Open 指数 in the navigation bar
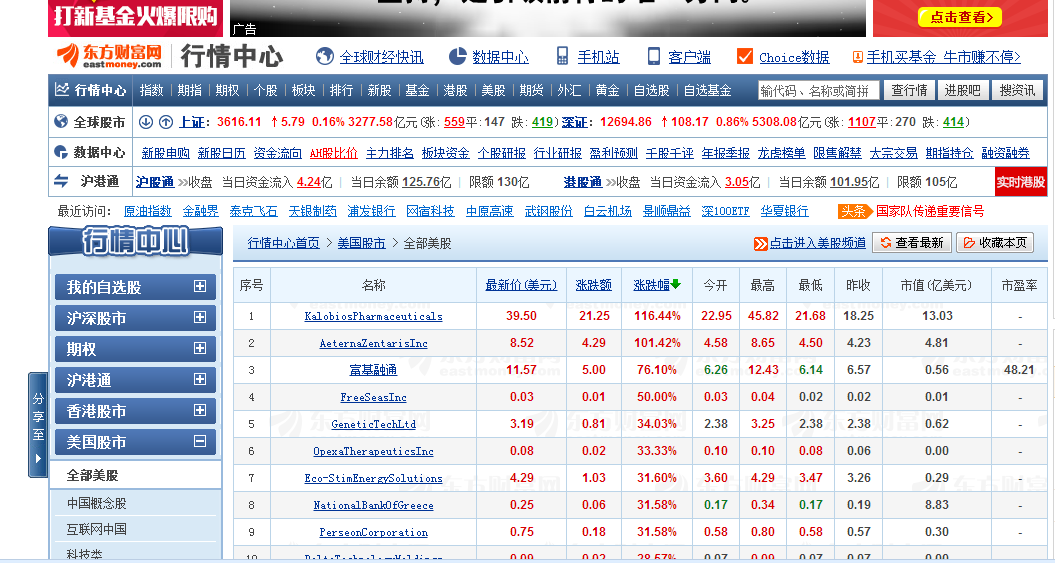This screenshot has width=1055, height=563. click(x=151, y=90)
